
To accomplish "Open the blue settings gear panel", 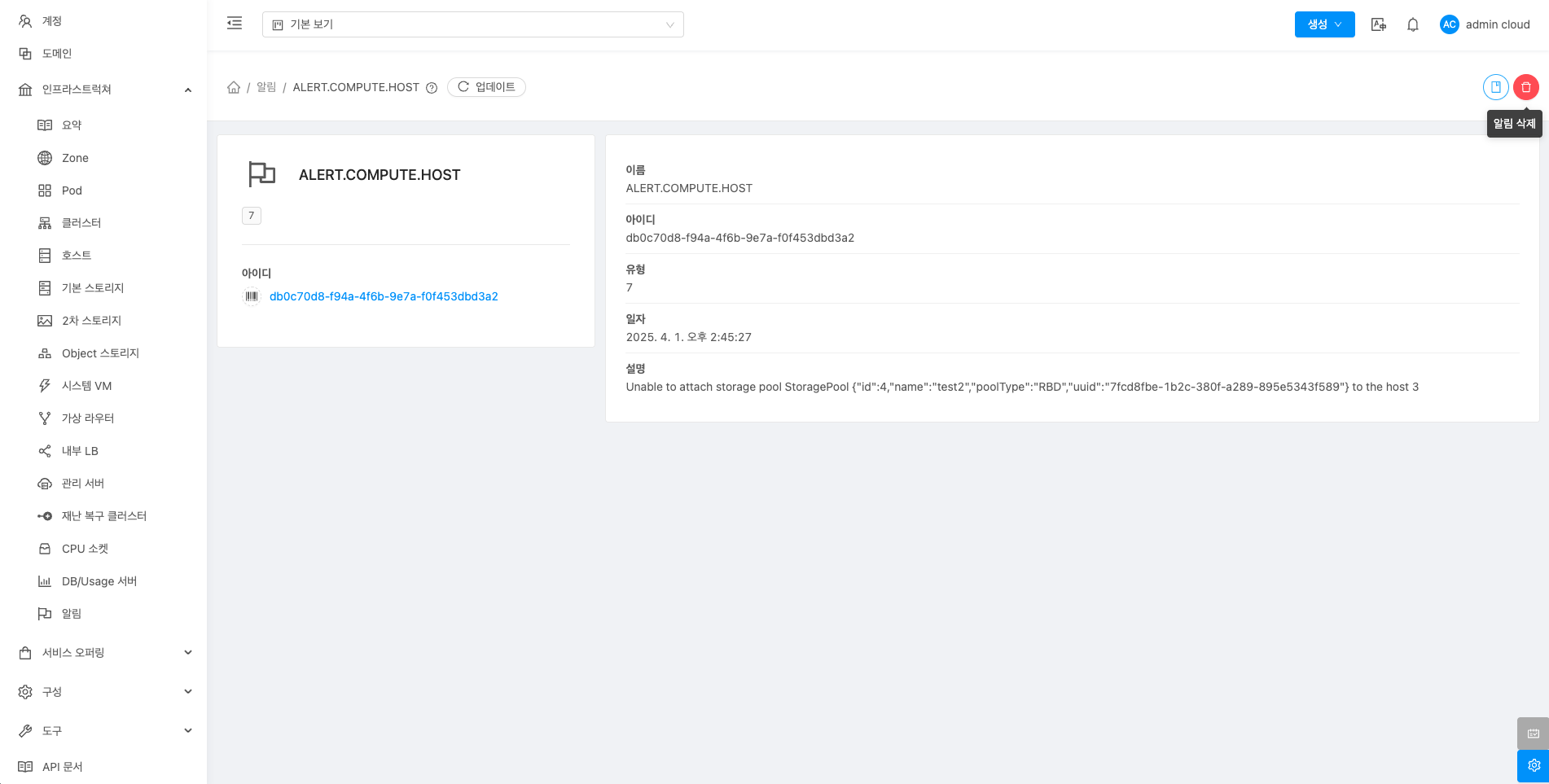I will pos(1533,766).
